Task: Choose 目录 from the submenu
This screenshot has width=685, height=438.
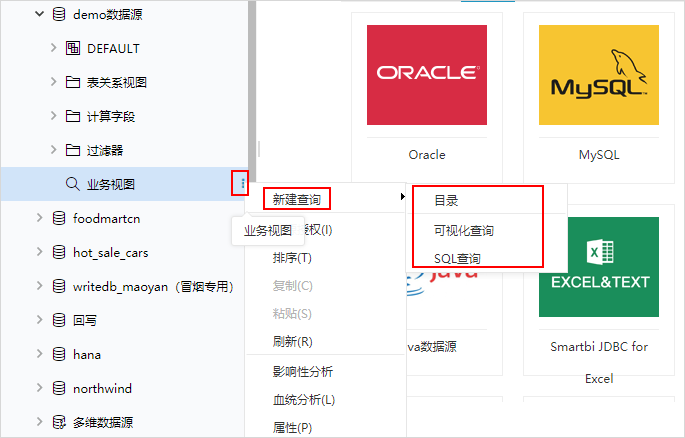Action: pyautogui.click(x=446, y=200)
